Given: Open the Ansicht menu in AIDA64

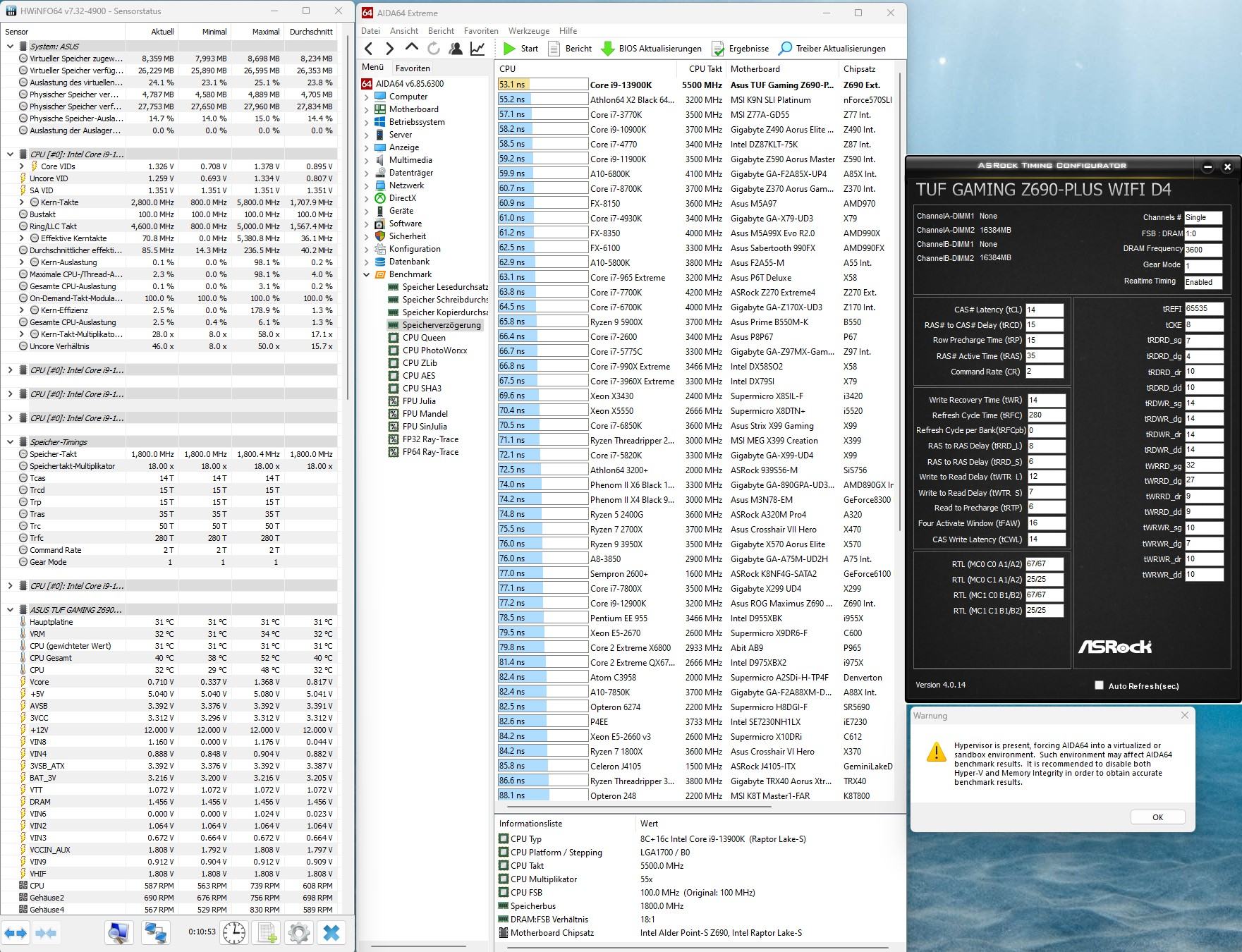Looking at the screenshot, I should tap(404, 31).
